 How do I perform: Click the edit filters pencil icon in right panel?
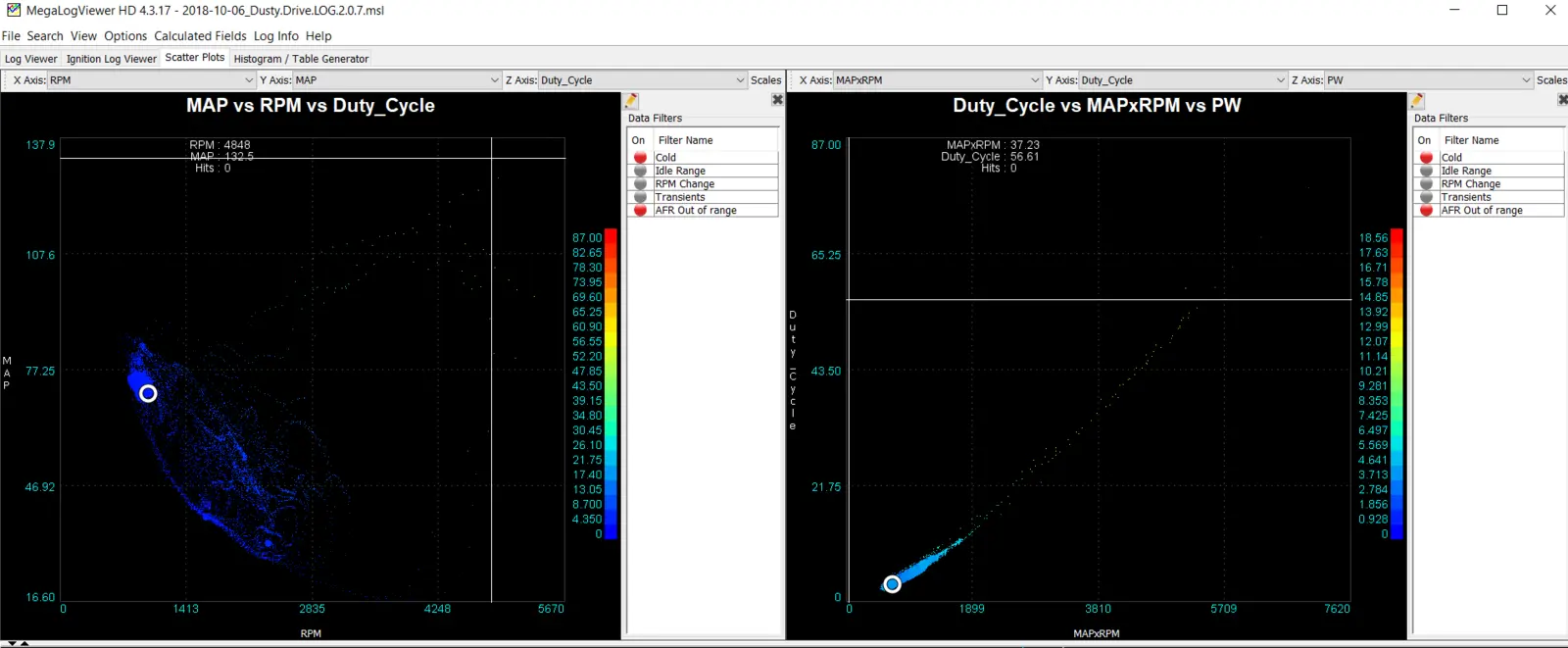(x=1417, y=100)
